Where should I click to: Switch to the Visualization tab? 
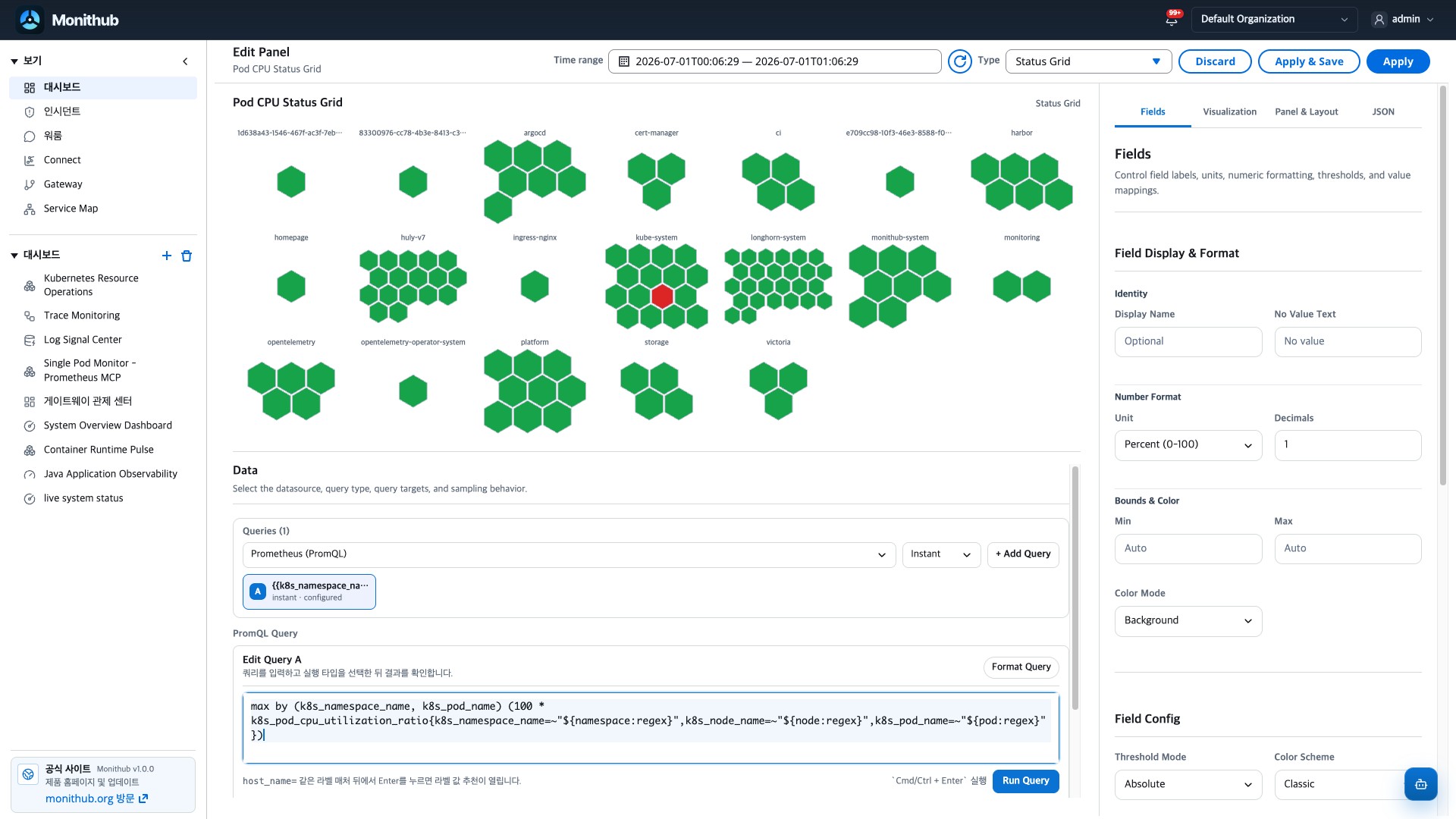coord(1229,111)
